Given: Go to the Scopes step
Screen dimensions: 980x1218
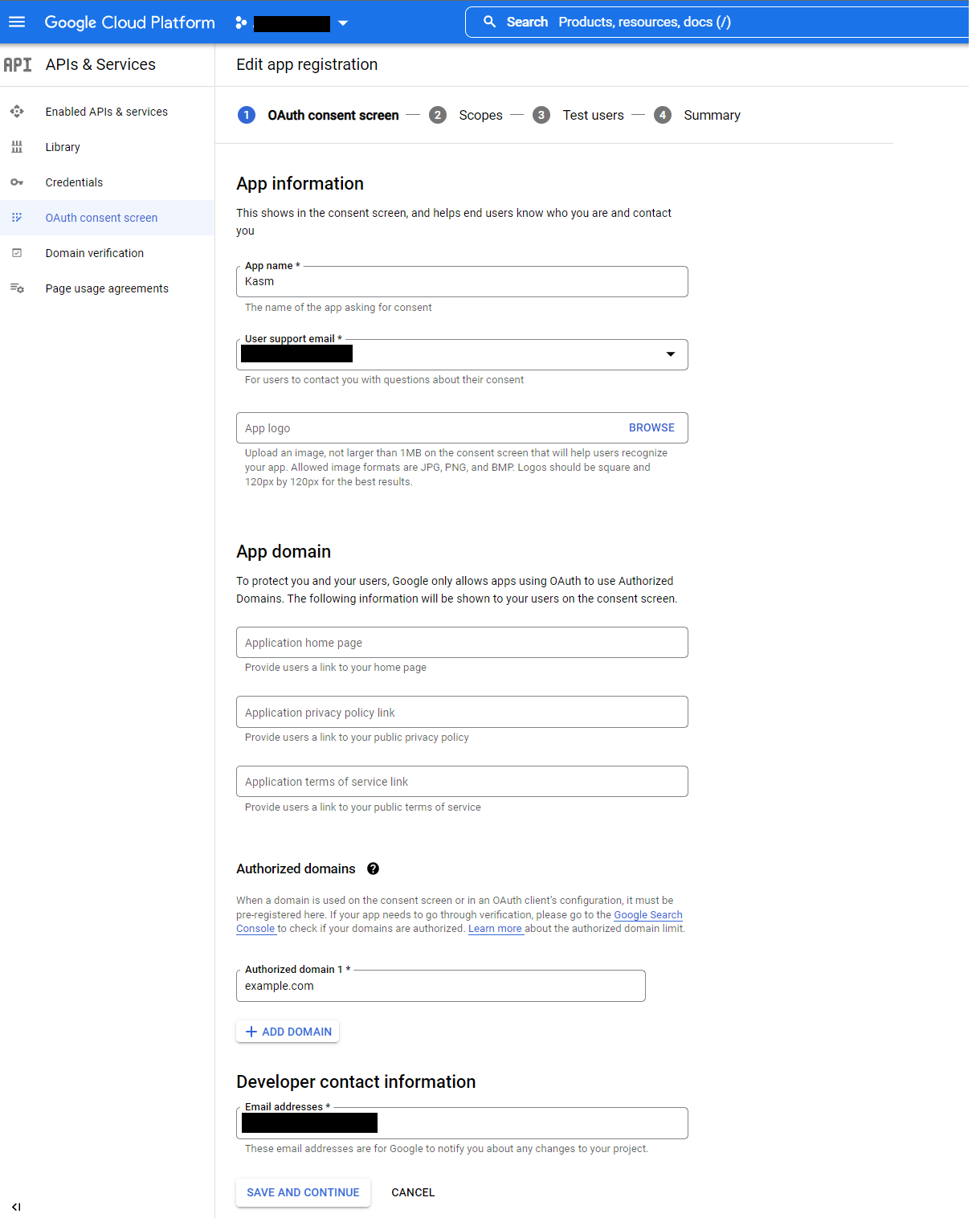Looking at the screenshot, I should click(x=480, y=115).
